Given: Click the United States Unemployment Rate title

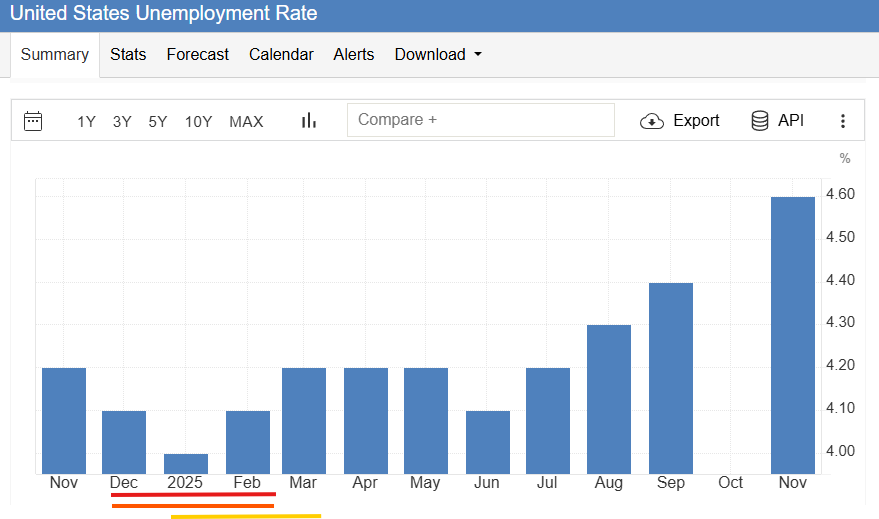Looking at the screenshot, I should click(x=163, y=14).
